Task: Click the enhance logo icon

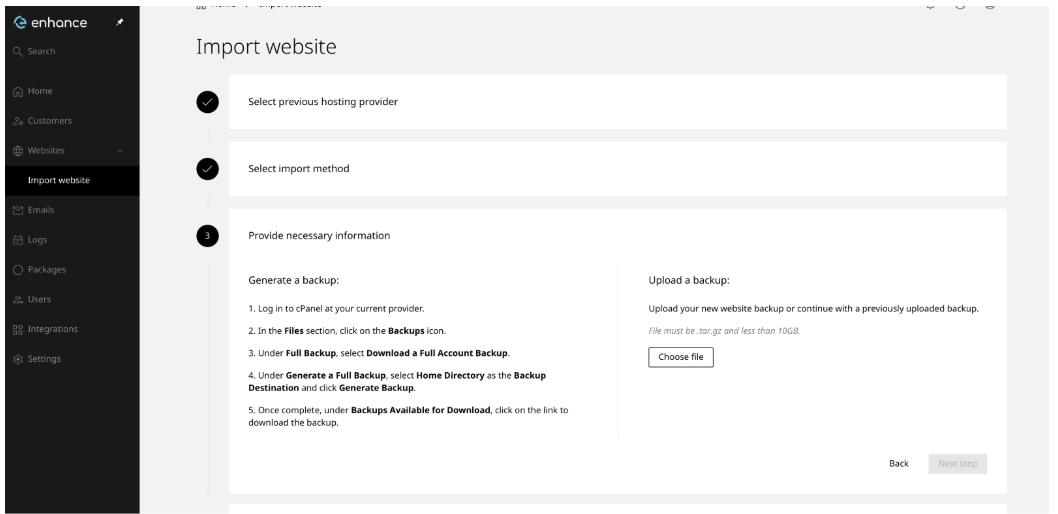Action: pos(20,23)
